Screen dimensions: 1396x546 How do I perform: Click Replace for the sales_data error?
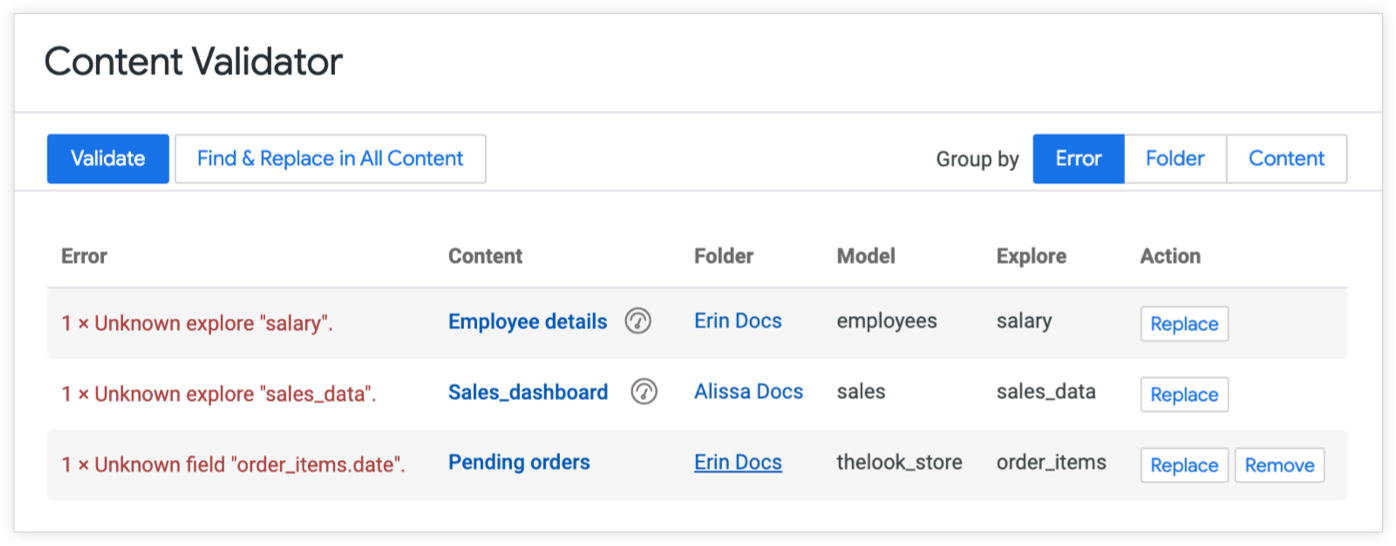pos(1184,395)
